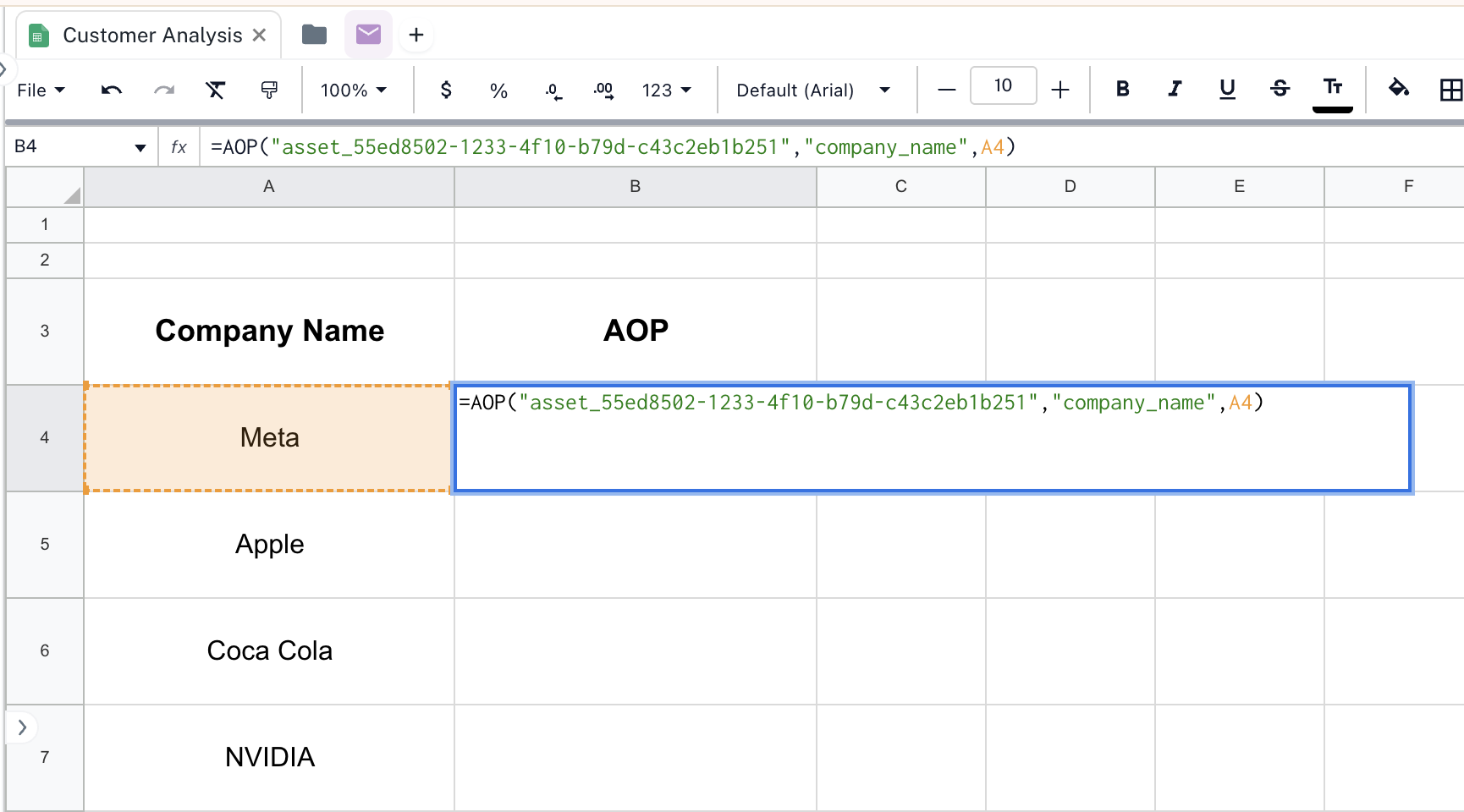Click the fx function icon
The height and width of the screenshot is (812, 1464).
point(179,147)
